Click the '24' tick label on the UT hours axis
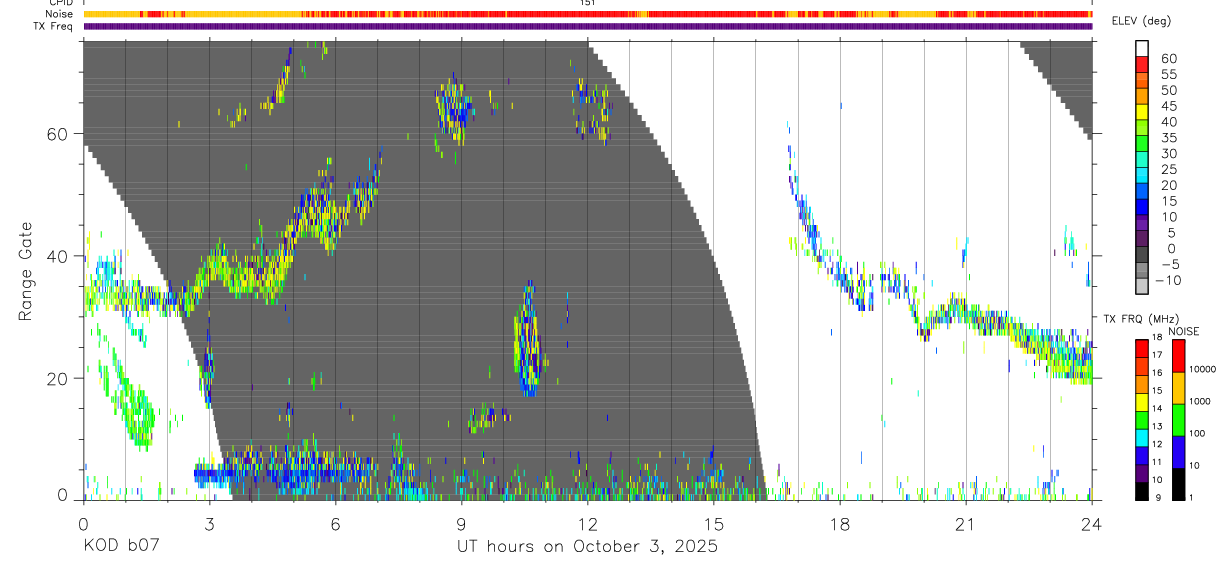 point(1091,524)
